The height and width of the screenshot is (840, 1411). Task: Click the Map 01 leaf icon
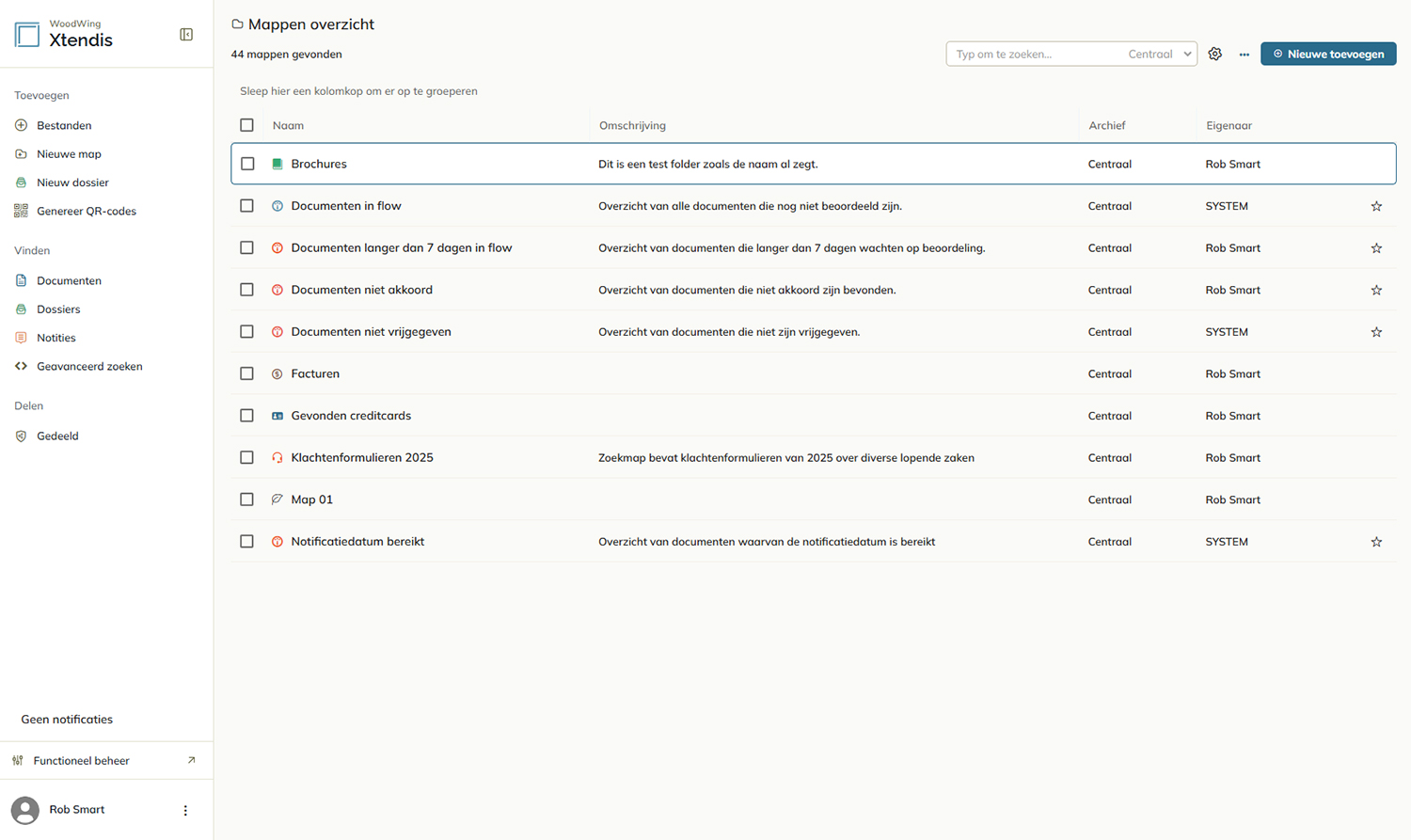coord(277,499)
